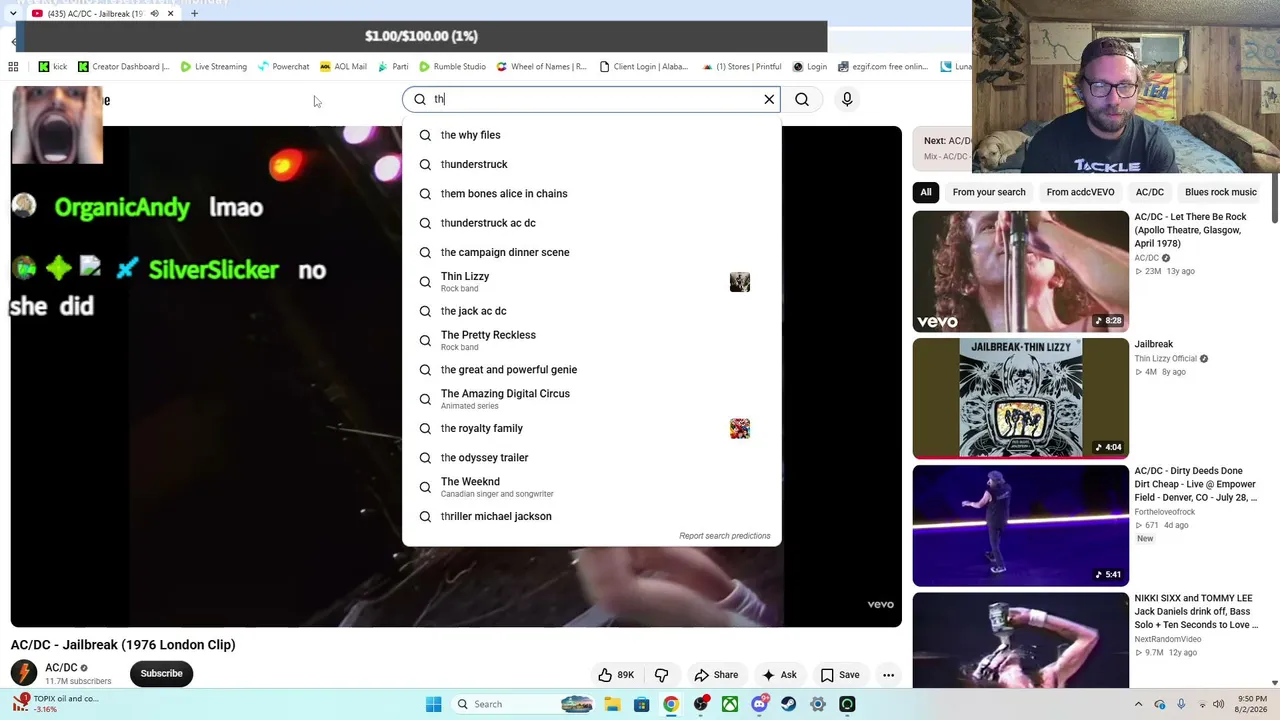Viewport: 1280px width, 720px height.
Task: Dislike the video with thumbs down
Action: click(x=661, y=675)
